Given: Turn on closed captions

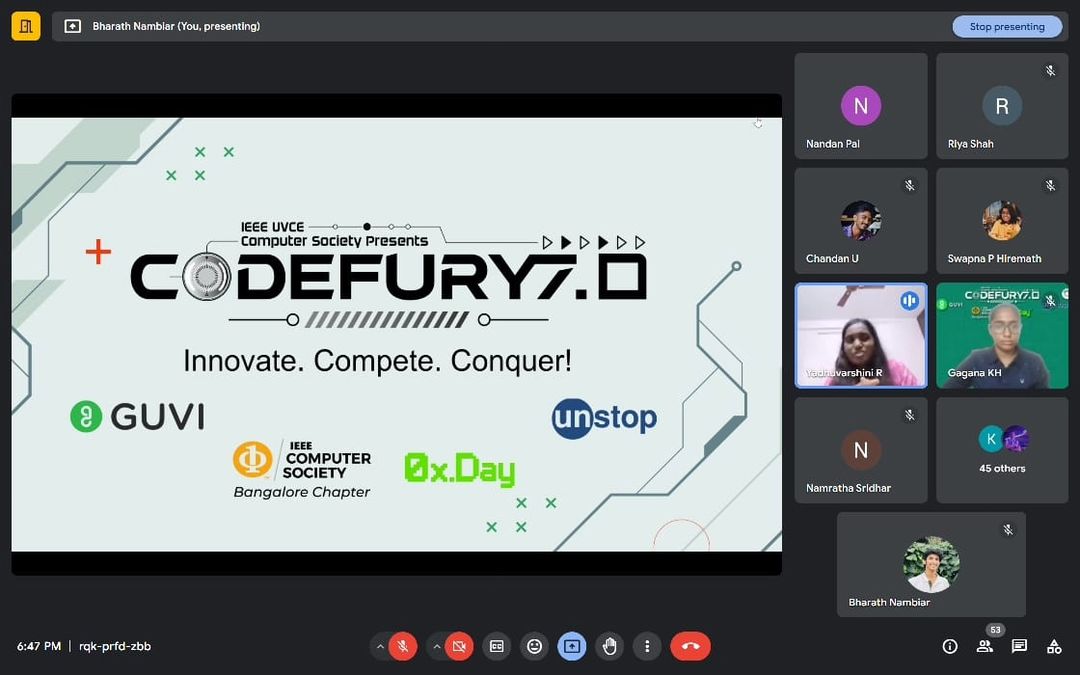Looking at the screenshot, I should click(x=497, y=646).
